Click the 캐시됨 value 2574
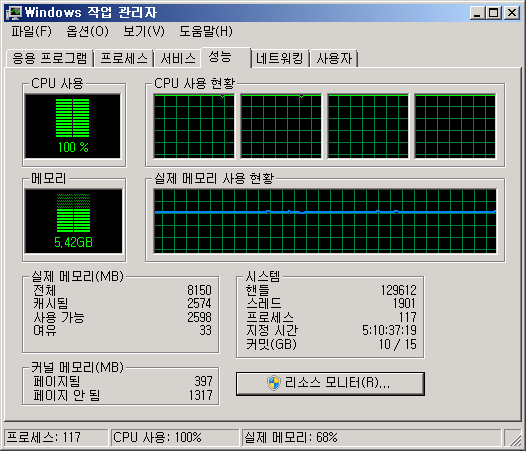This screenshot has height=451, width=526. pos(199,303)
